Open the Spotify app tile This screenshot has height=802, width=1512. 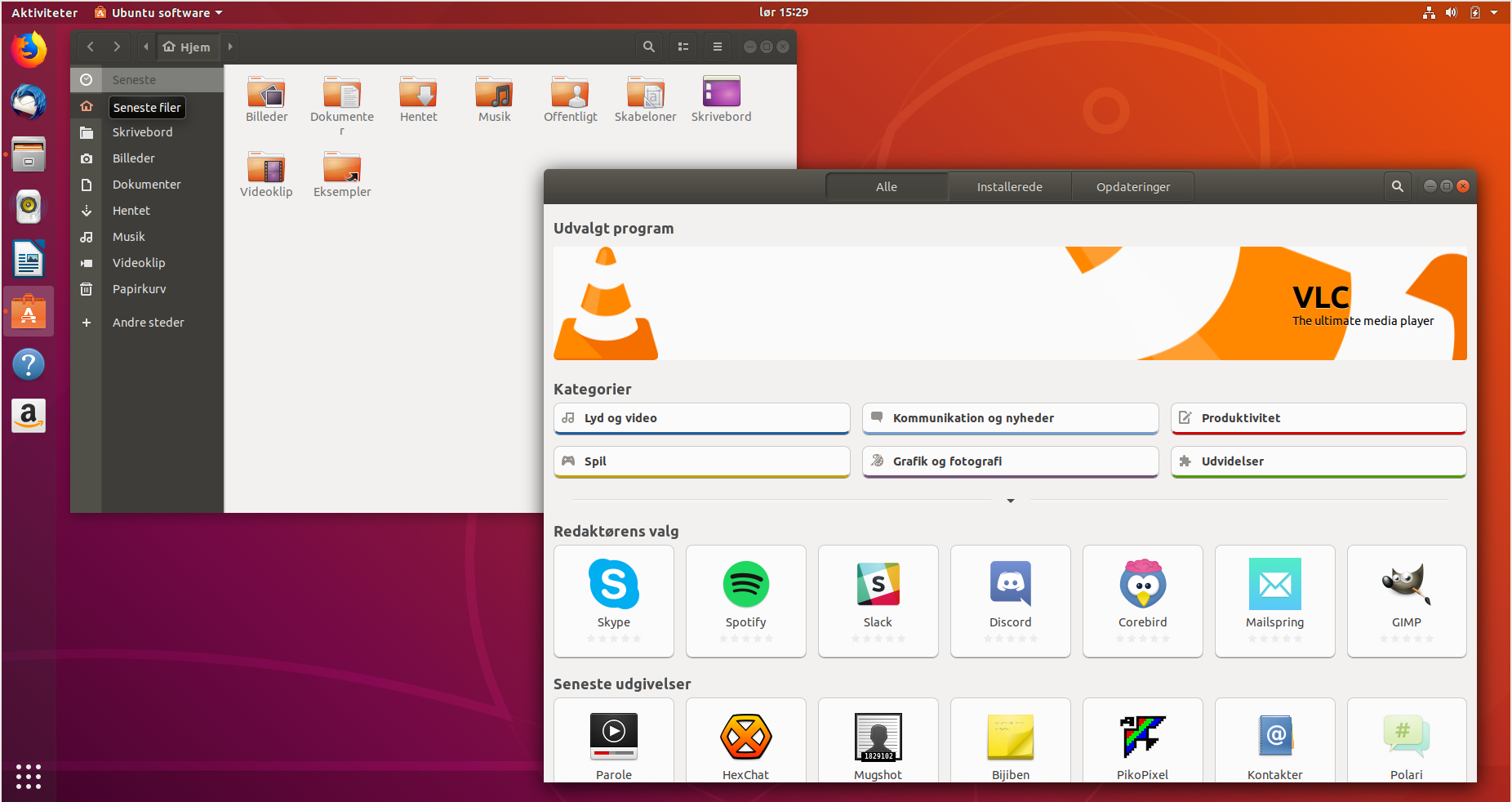coord(746,601)
